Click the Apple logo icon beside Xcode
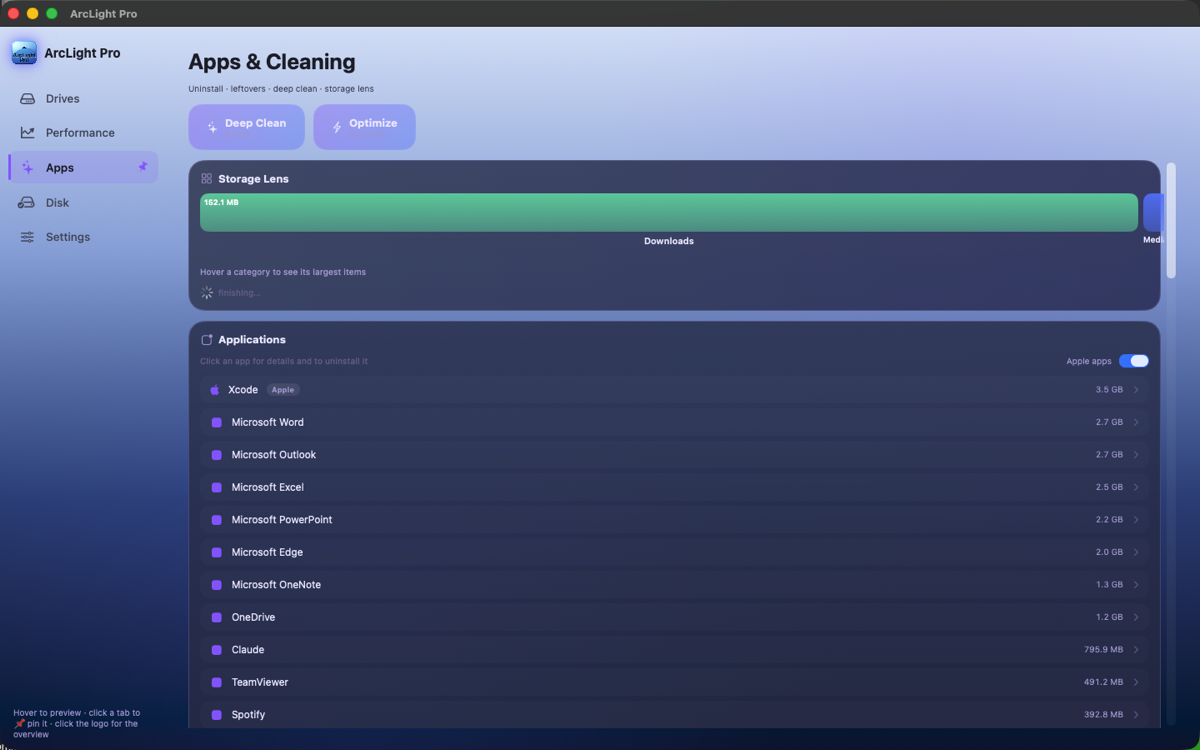Screen dimensions: 1200x750 pos(214,390)
